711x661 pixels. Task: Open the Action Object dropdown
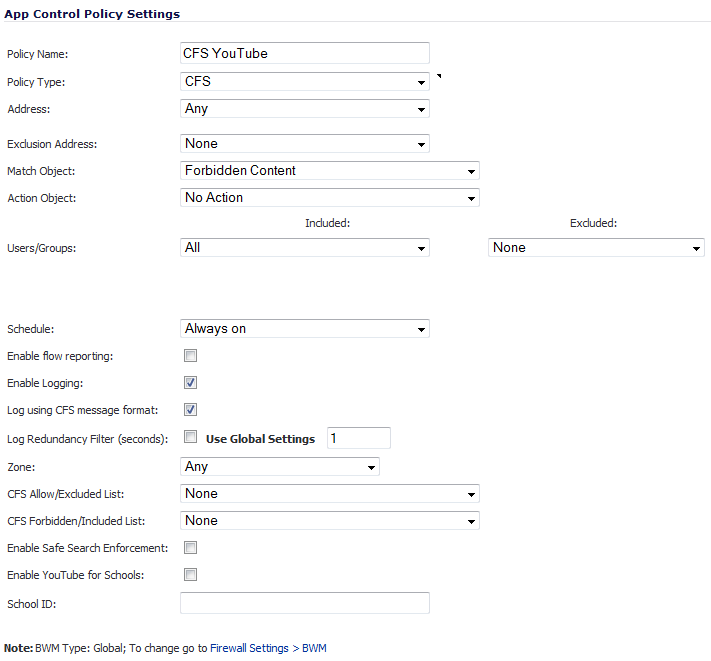[330, 198]
